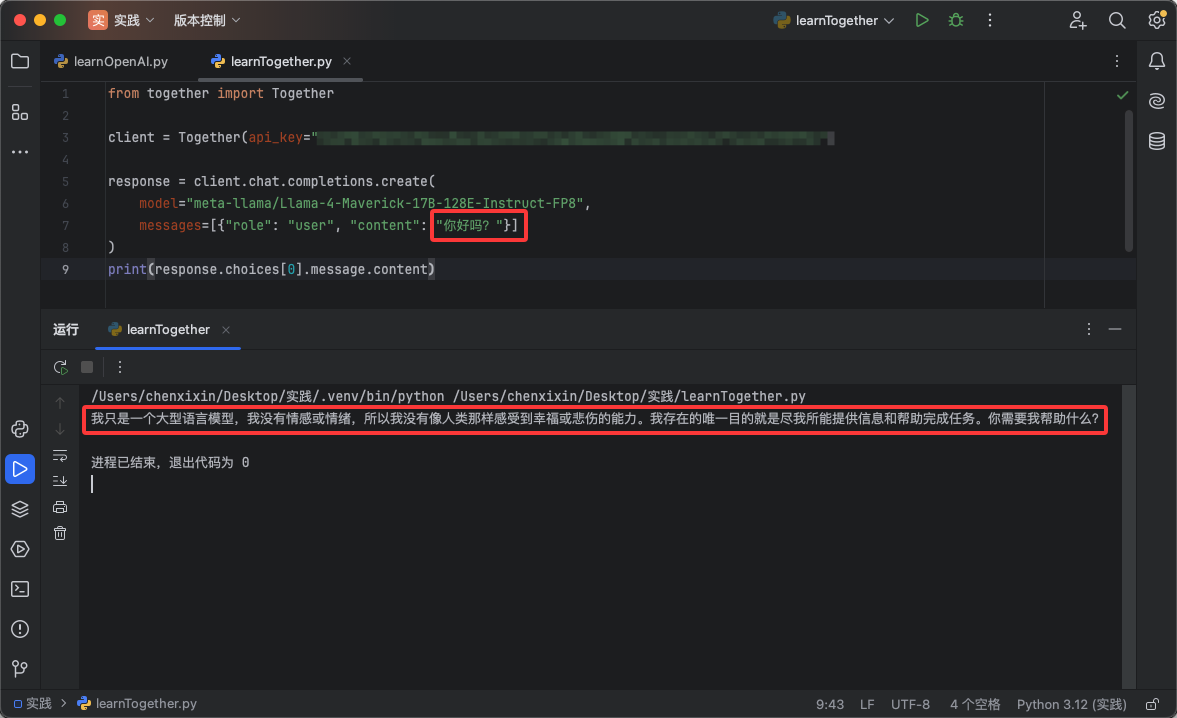This screenshot has height=718, width=1177.
Task: Open the Python Packages layers icon
Action: [x=20, y=509]
